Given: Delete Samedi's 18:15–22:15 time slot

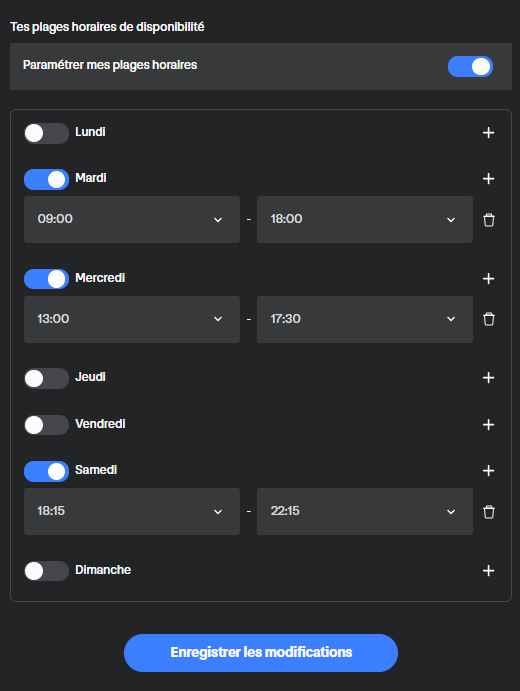Looking at the screenshot, I should click(489, 512).
